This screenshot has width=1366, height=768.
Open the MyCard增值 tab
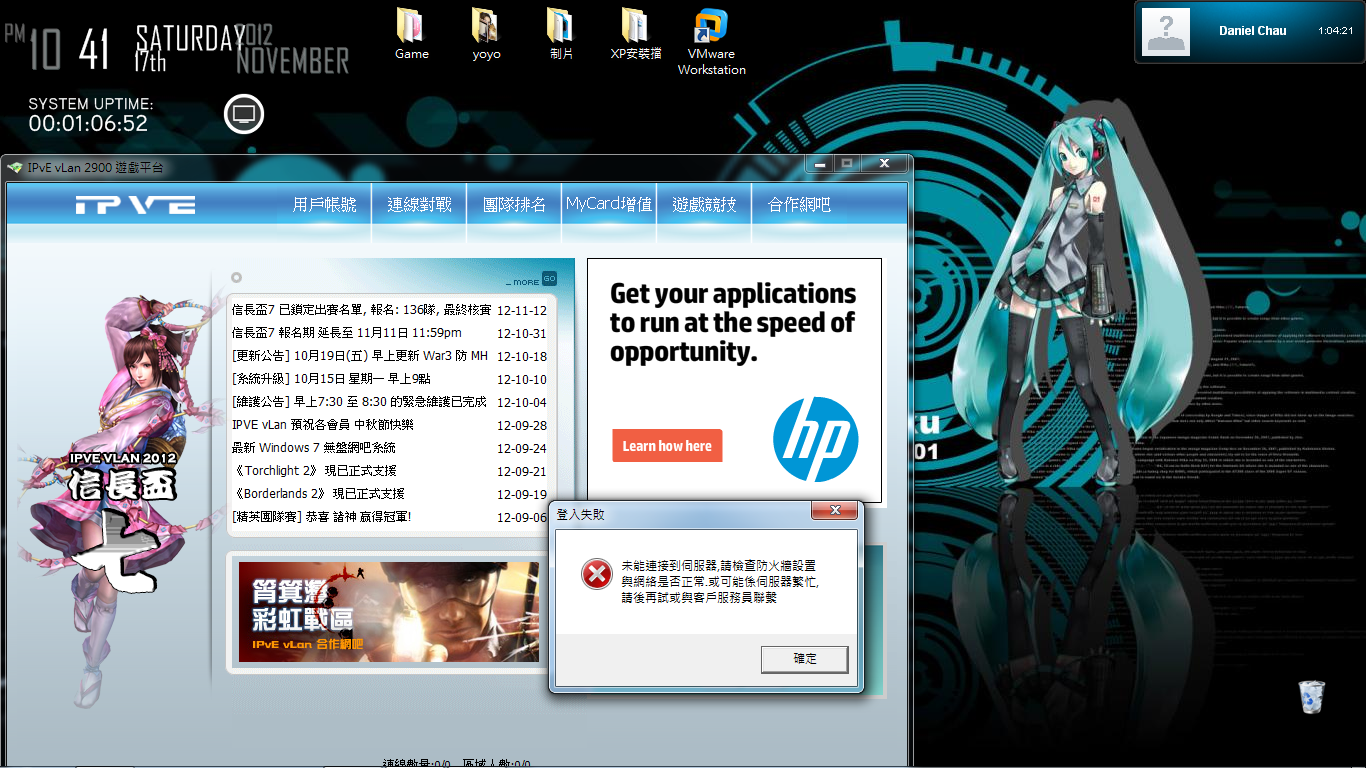(x=609, y=204)
